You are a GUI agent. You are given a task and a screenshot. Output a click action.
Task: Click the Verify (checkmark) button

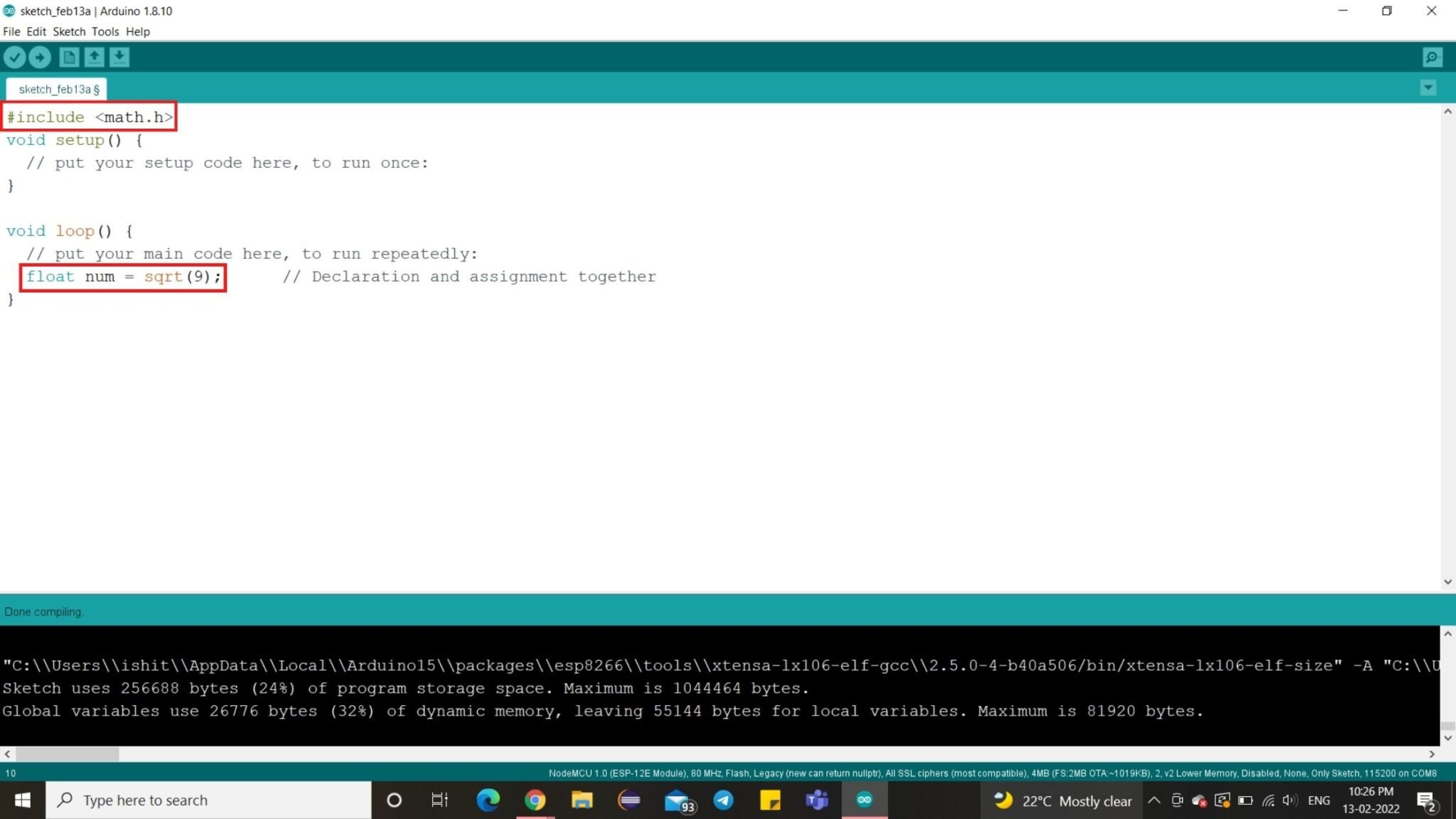tap(14, 57)
